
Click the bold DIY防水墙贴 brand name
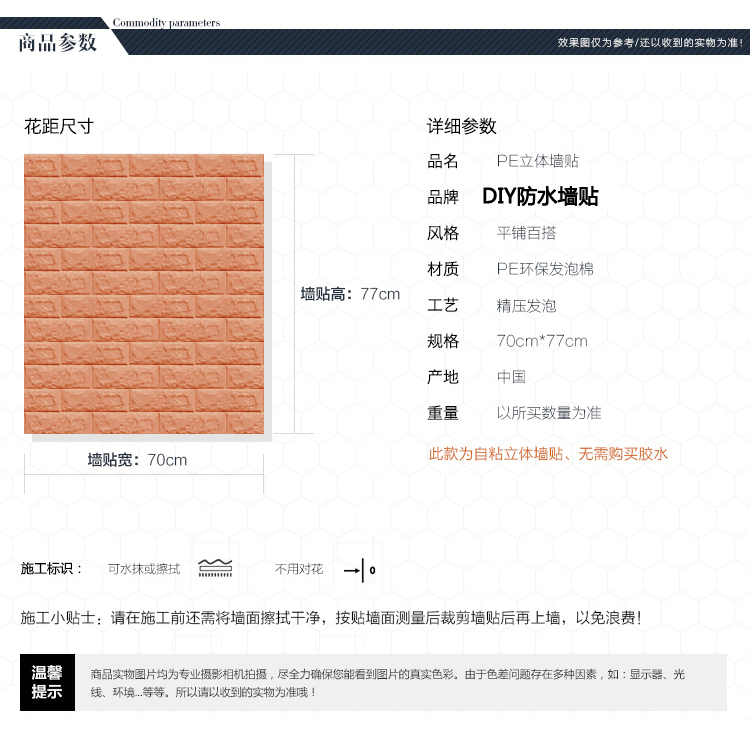(540, 197)
